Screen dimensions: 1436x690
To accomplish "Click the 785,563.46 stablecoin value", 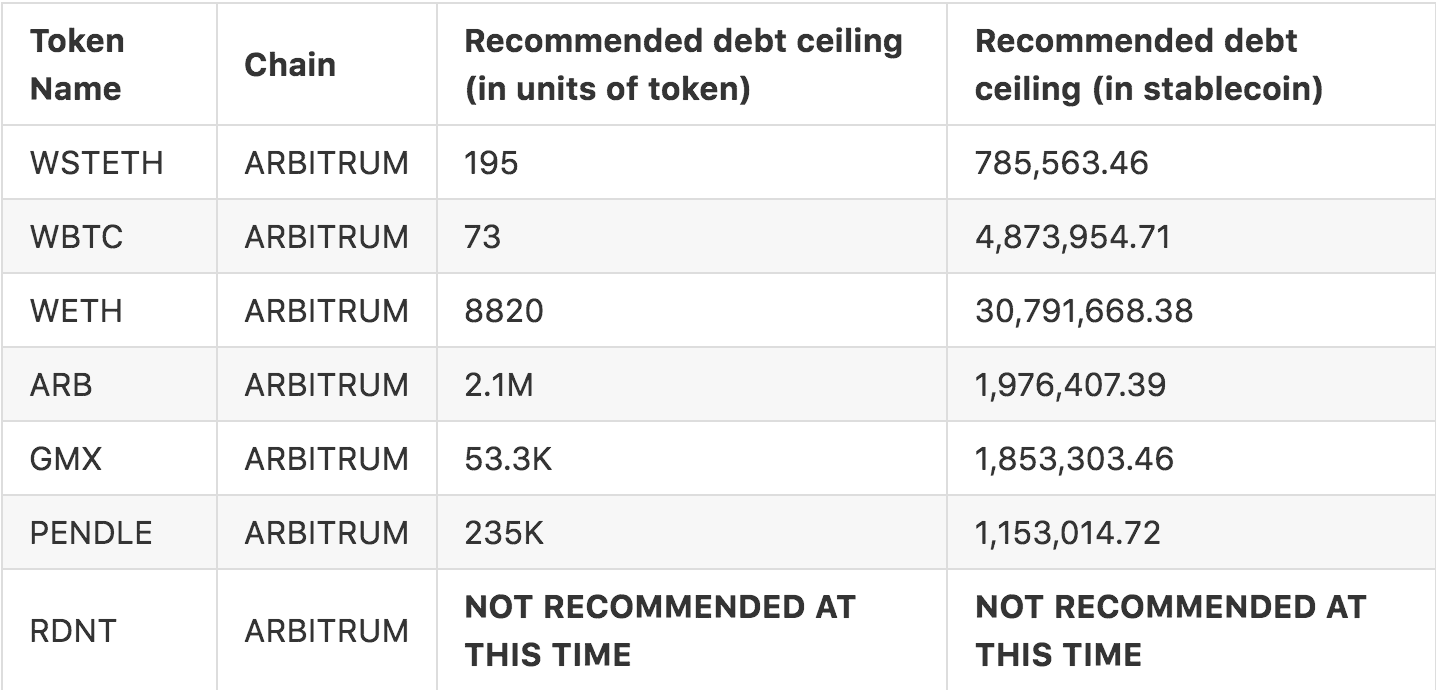I will point(1062,162).
